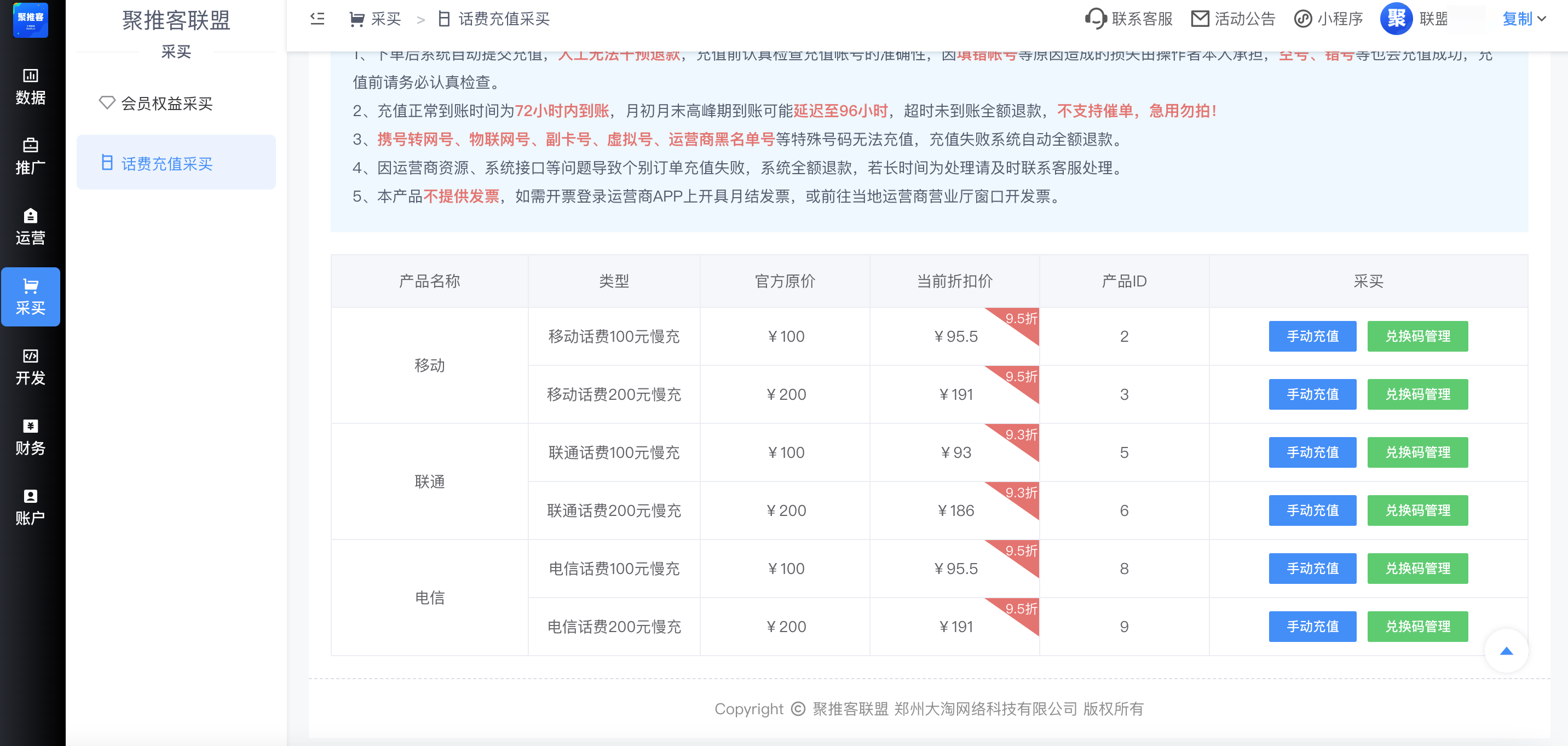Click the 聚 user avatar
This screenshot has width=1568, height=746.
tap(1396, 19)
